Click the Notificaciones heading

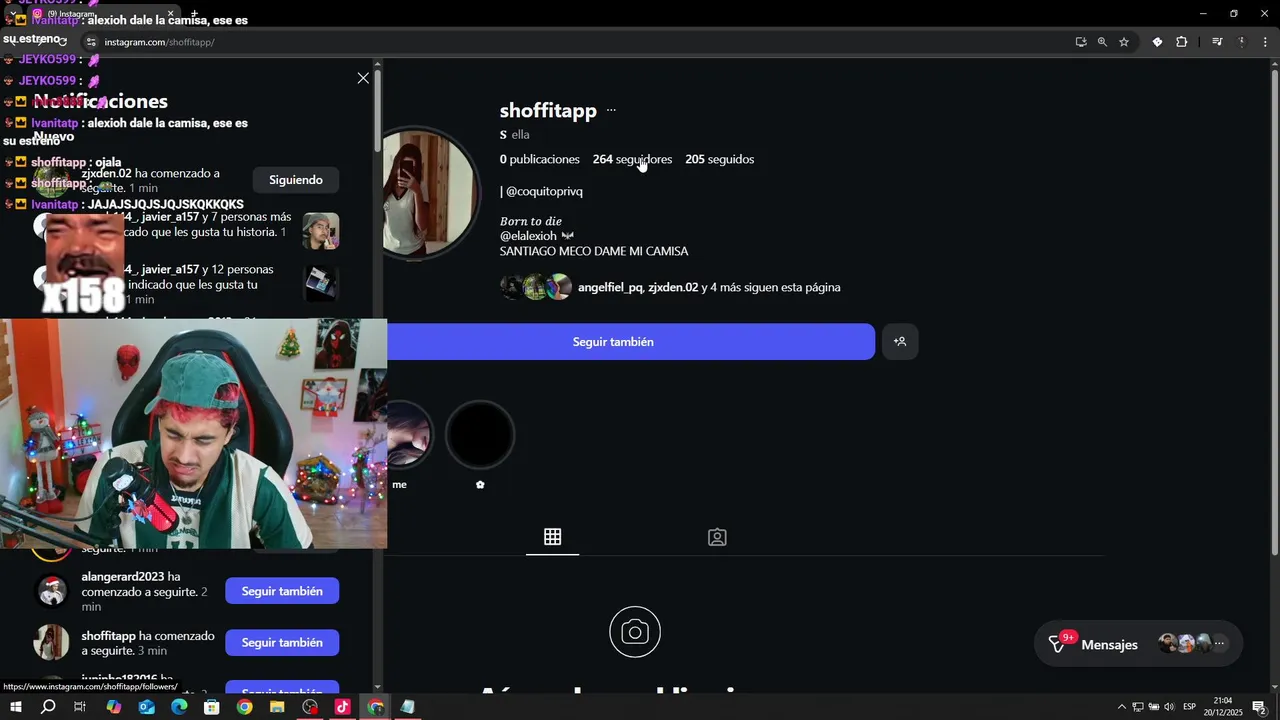click(100, 101)
